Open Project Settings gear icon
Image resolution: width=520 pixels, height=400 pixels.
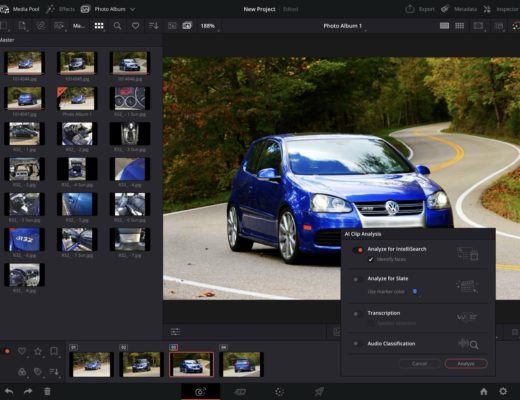click(x=503, y=391)
